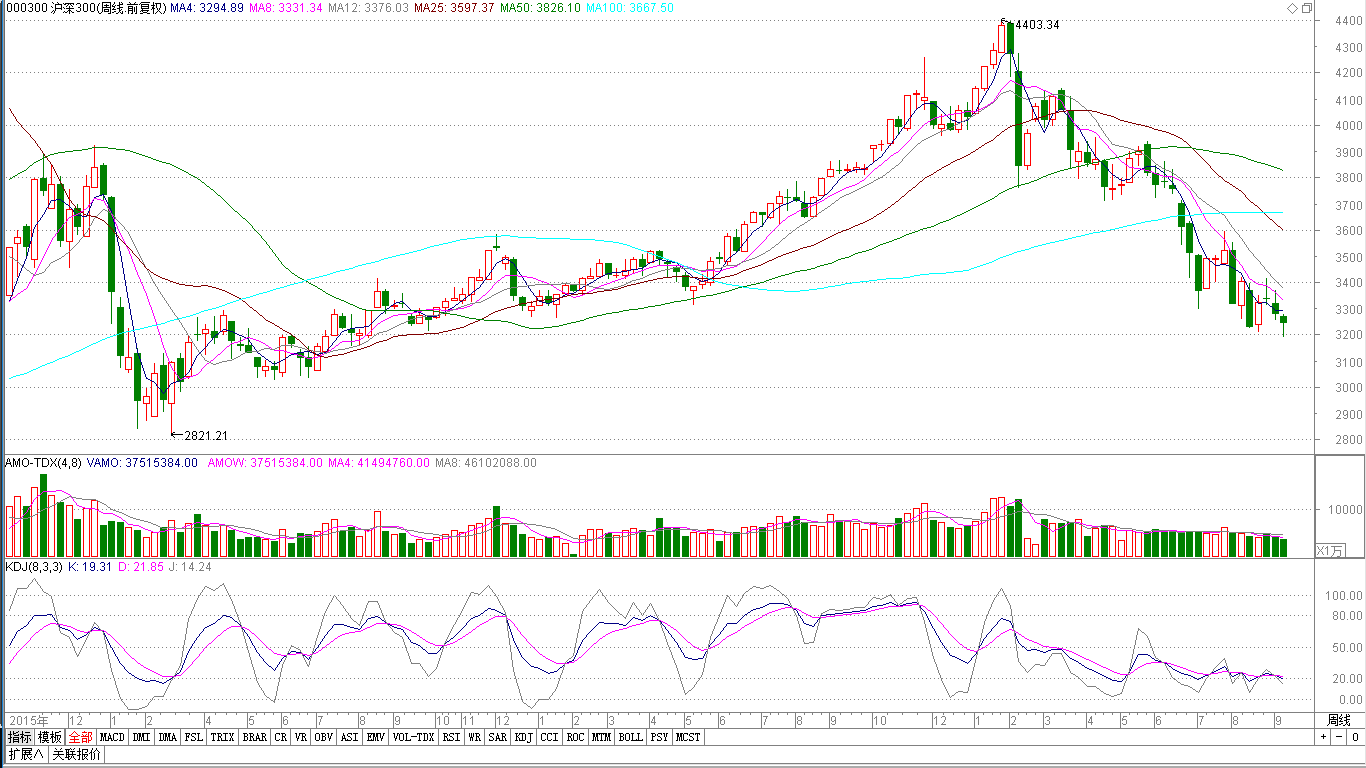Image resolution: width=1366 pixels, height=768 pixels.
Task: Pick the MTM indicator
Action: tap(600, 737)
